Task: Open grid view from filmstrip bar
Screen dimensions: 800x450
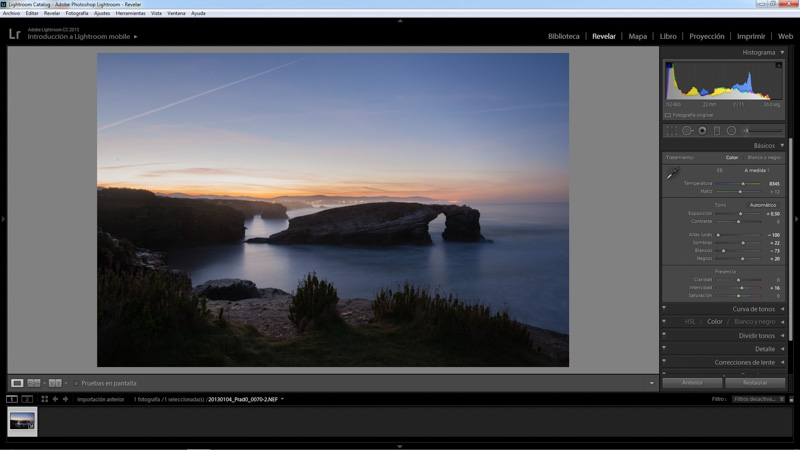Action: click(x=44, y=399)
